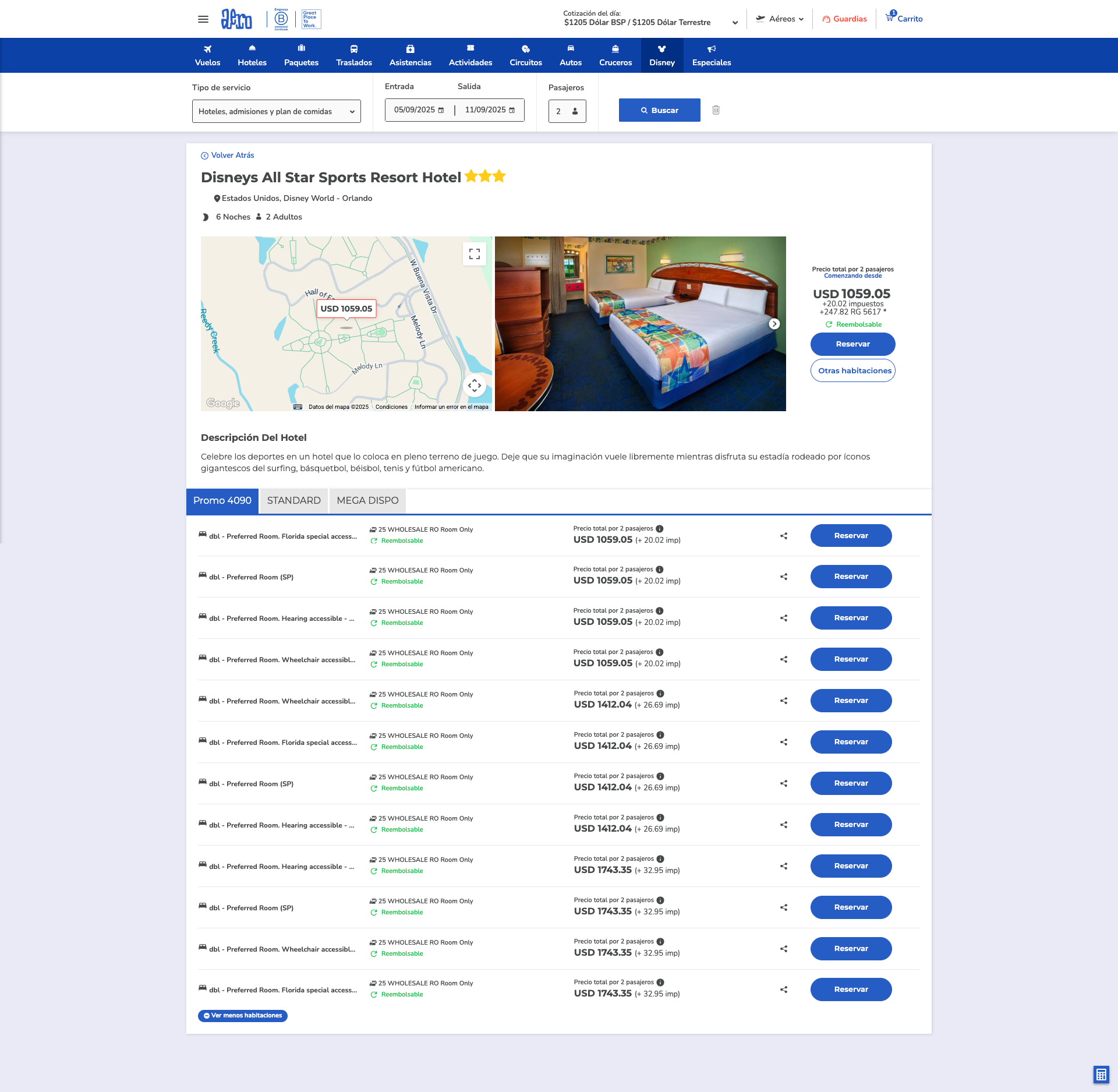This screenshot has width=1118, height=1092.
Task: Reserve Florida special access room at 1743.35
Action: pyautogui.click(x=851, y=989)
